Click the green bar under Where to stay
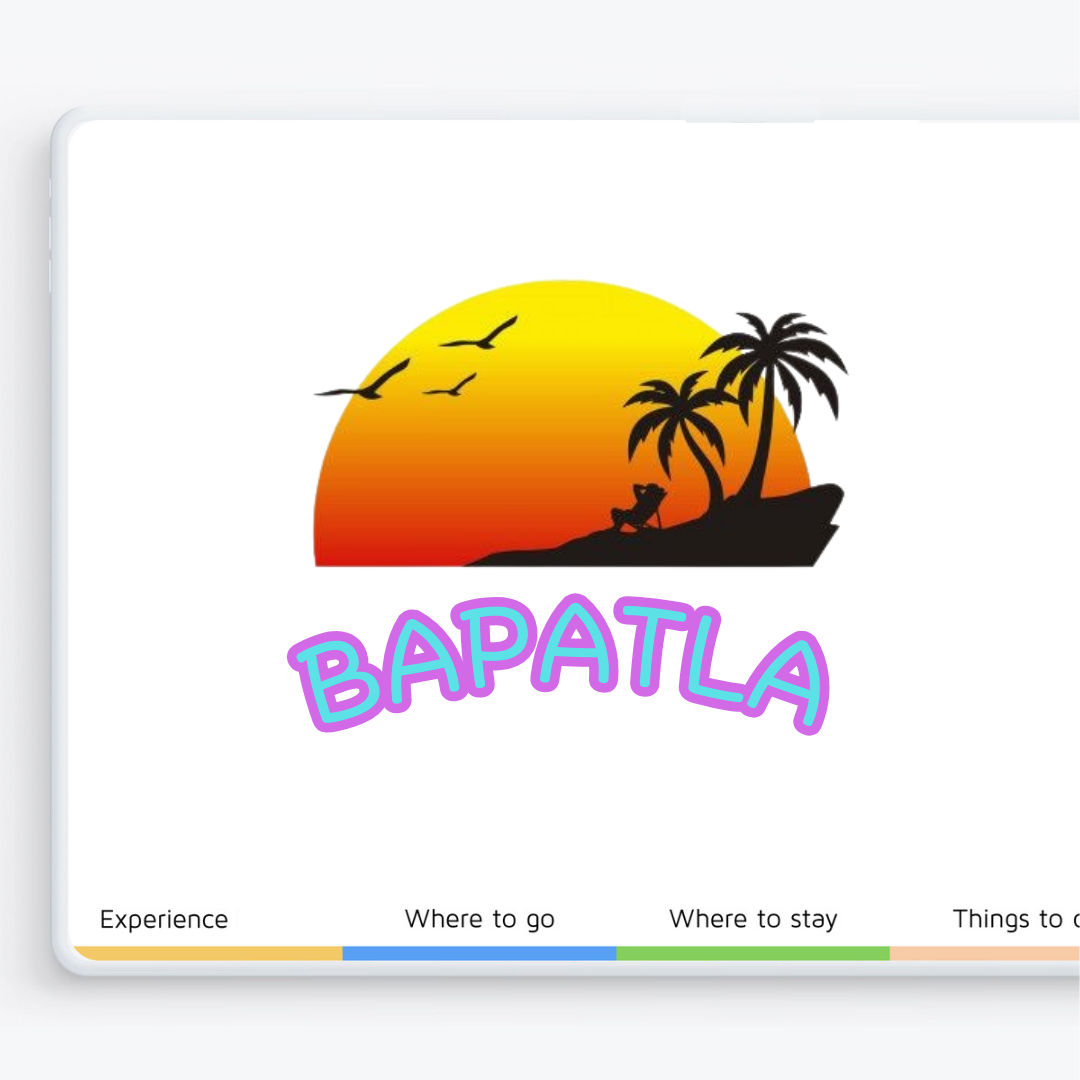This screenshot has width=1080, height=1080. pyautogui.click(x=753, y=953)
